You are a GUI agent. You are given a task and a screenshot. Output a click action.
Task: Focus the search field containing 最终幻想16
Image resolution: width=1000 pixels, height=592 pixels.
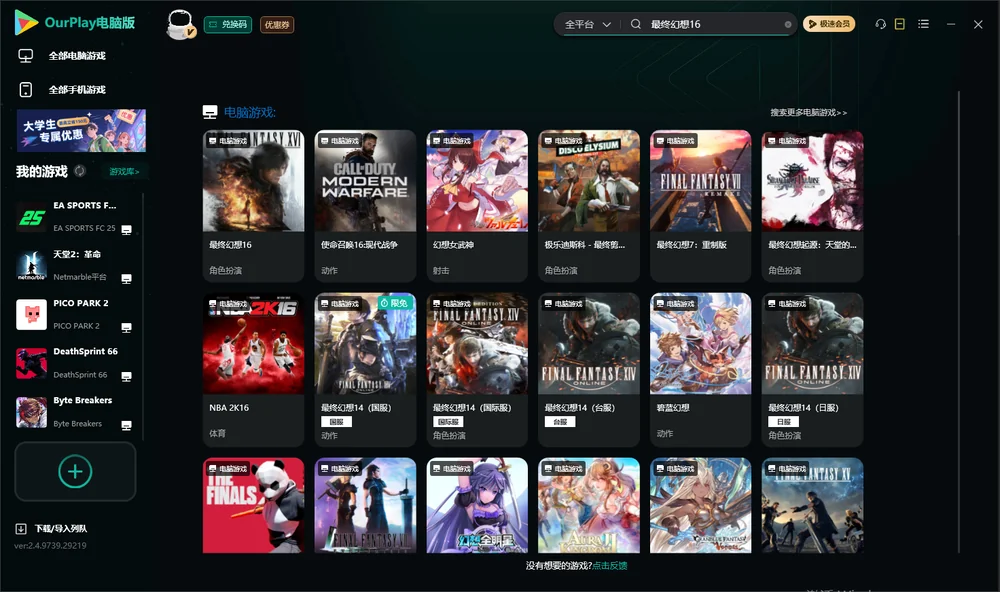[x=714, y=24]
